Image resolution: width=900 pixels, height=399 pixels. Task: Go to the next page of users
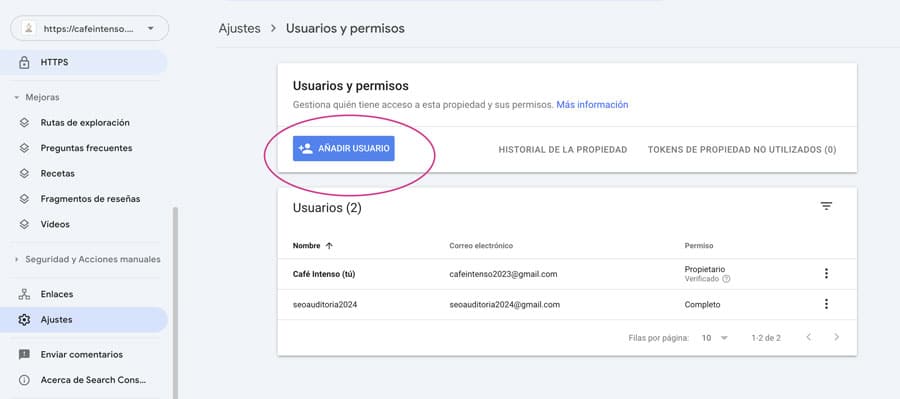[x=836, y=338]
